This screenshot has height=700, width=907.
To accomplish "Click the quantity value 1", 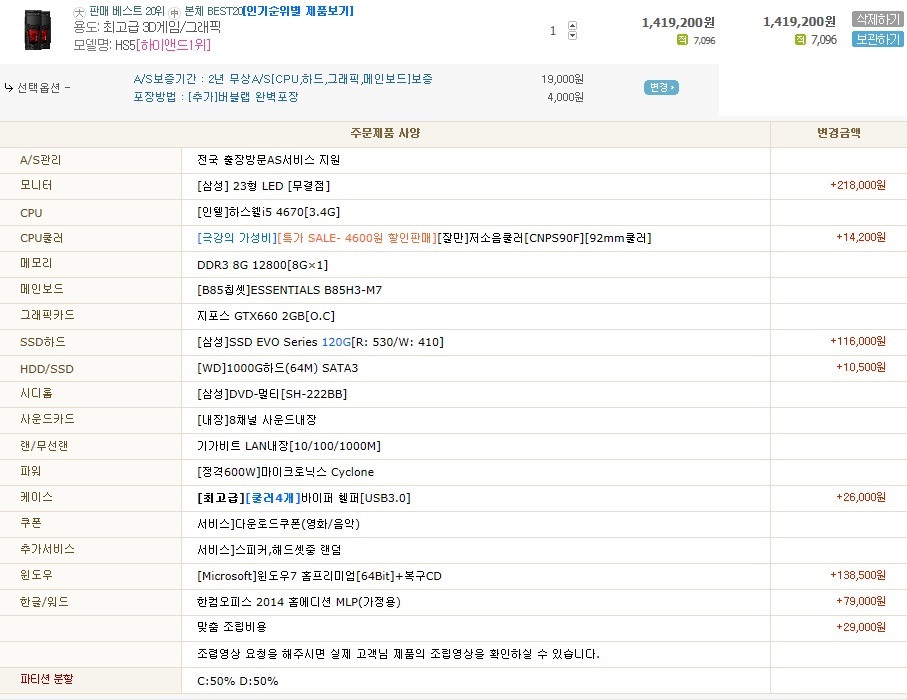I will pos(553,31).
